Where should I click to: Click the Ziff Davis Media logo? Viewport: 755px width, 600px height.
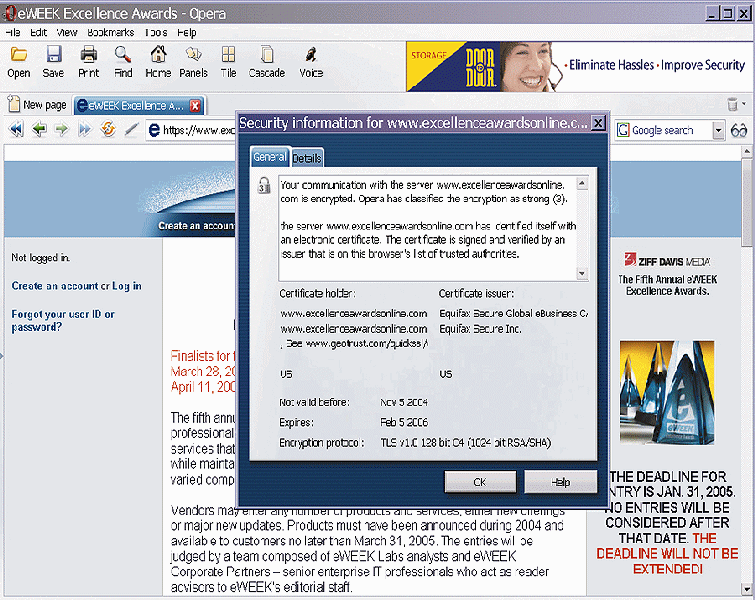coord(667,261)
